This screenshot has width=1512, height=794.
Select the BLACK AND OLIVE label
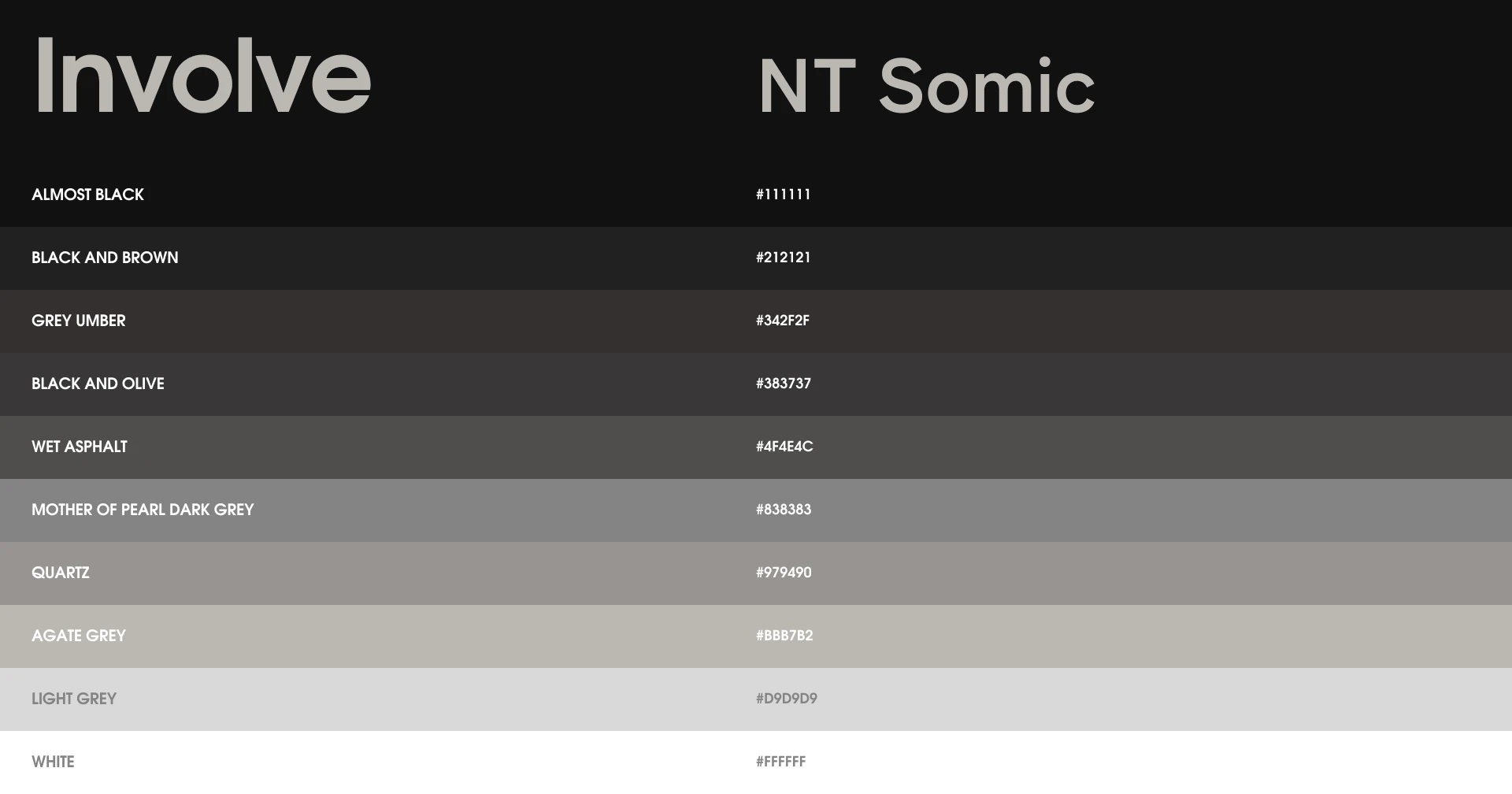tap(98, 384)
